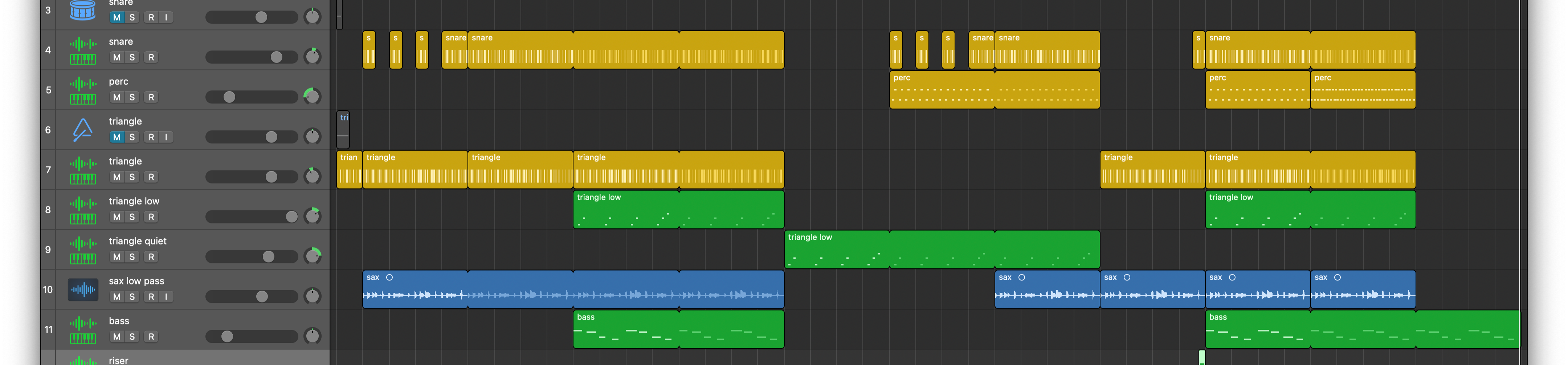Select the triangle low region on triangle quiet track
This screenshot has width=1568, height=365.
[942, 249]
